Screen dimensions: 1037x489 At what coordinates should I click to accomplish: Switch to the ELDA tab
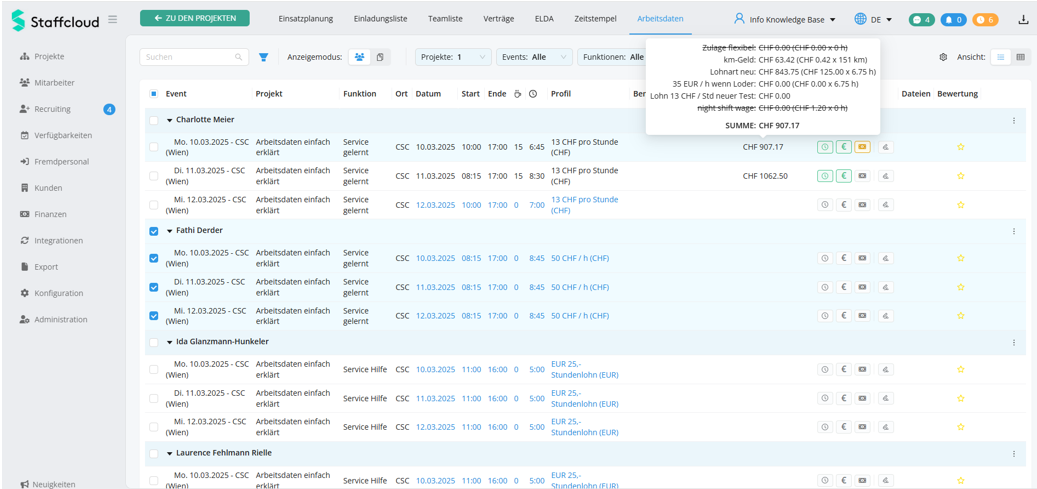tap(544, 19)
